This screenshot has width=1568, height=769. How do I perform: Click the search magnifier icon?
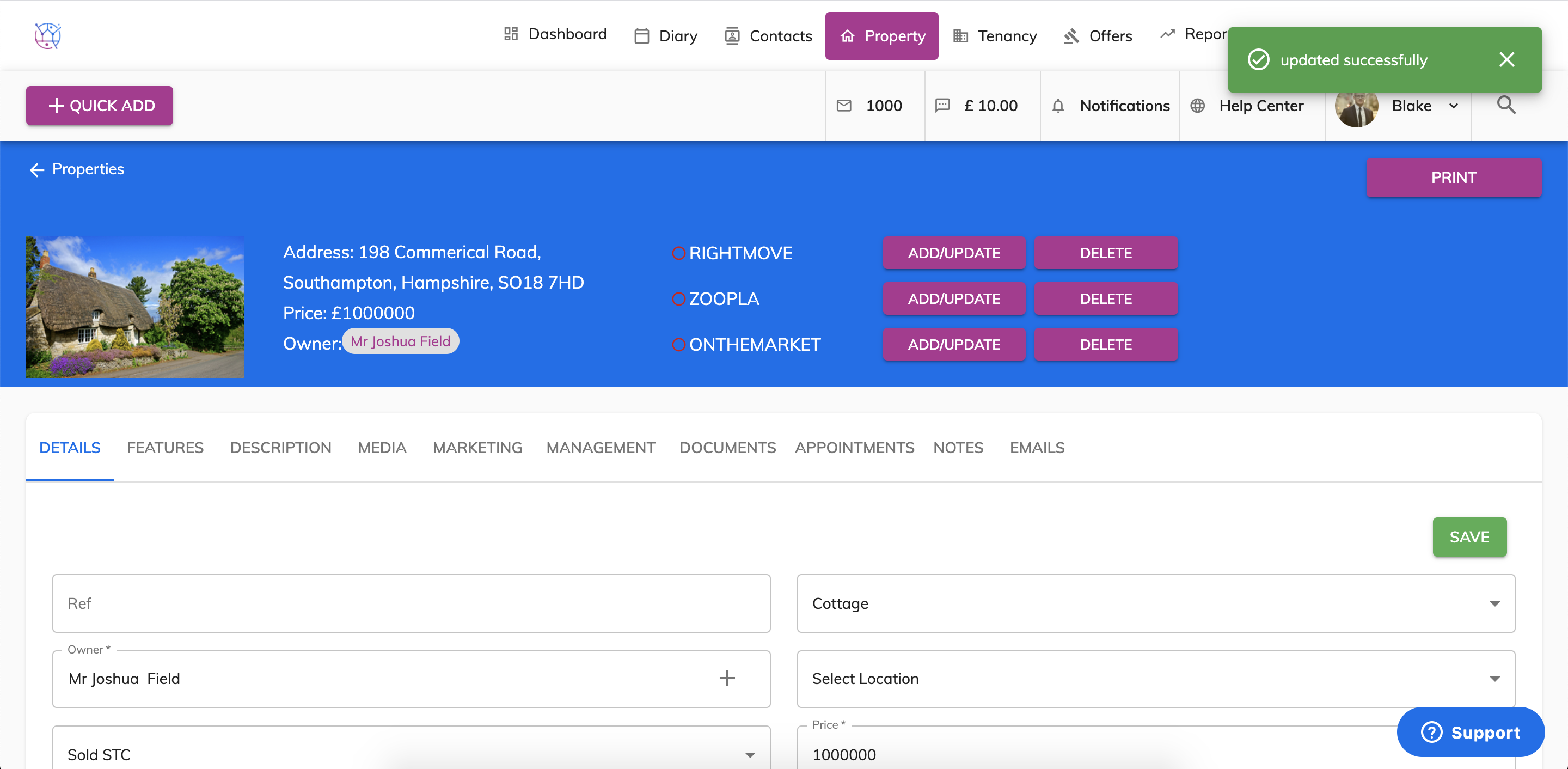(x=1506, y=105)
